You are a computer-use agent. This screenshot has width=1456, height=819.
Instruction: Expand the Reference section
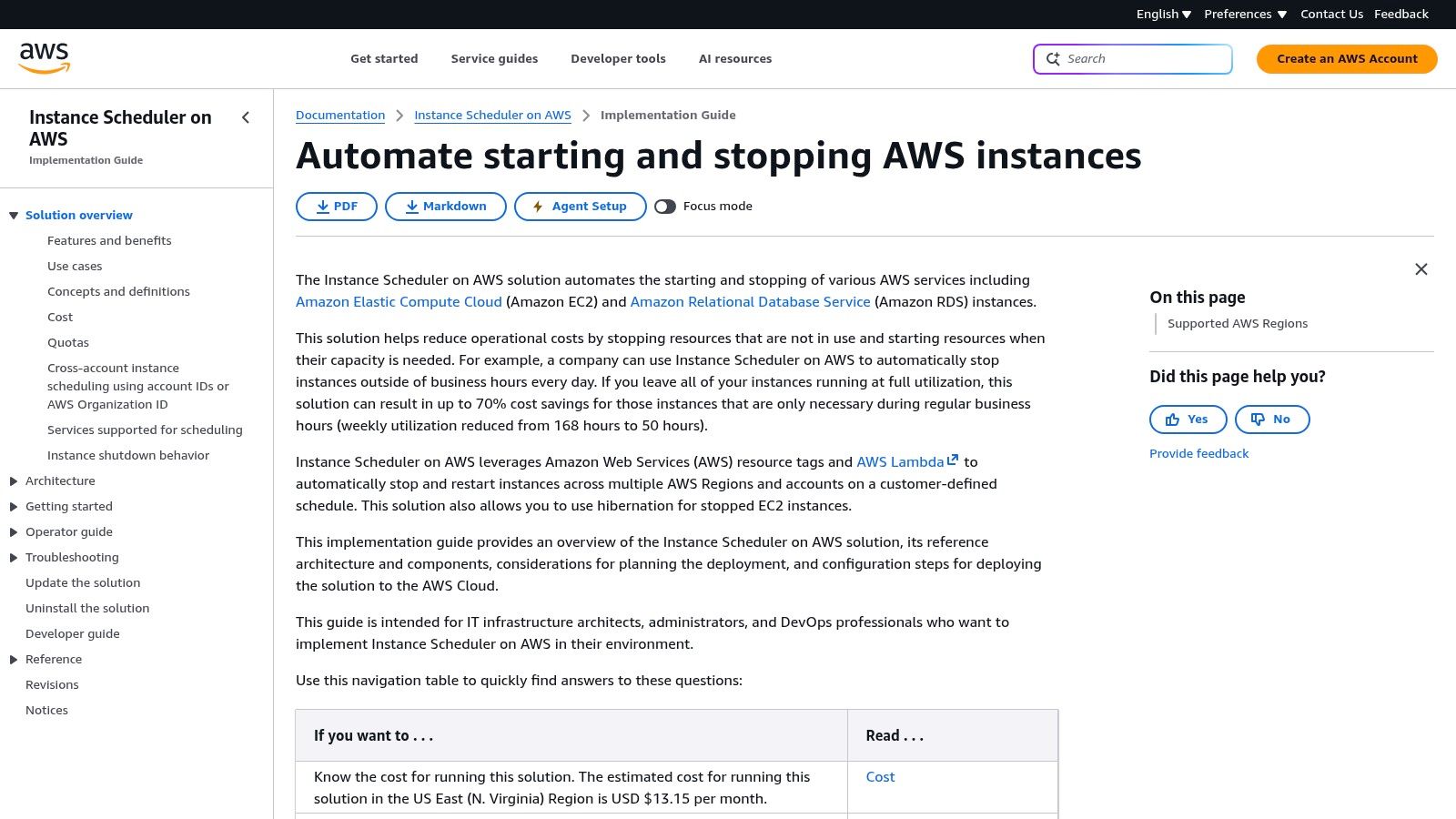pos(14,660)
